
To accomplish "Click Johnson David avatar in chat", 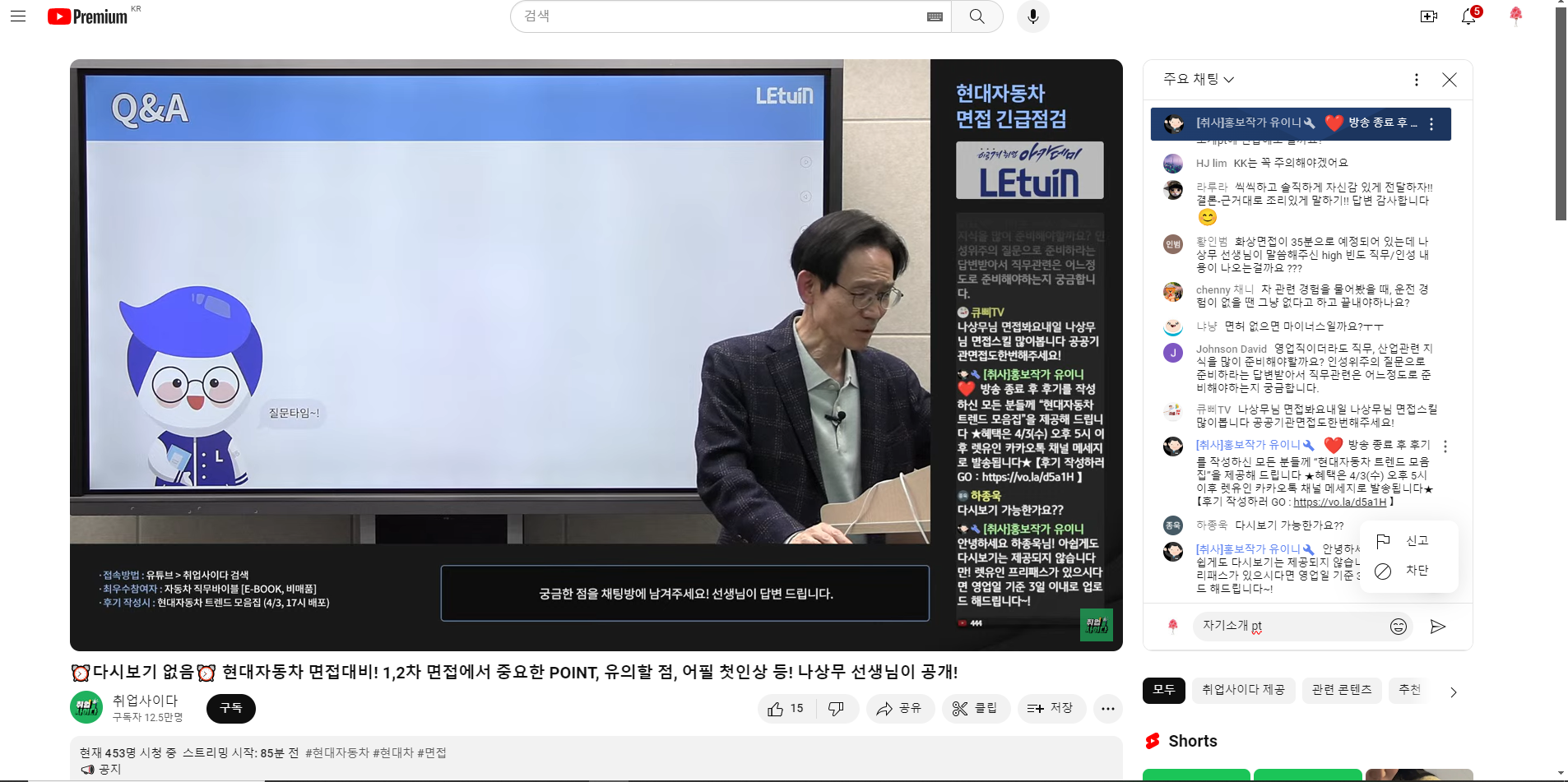I will 1173,353.
